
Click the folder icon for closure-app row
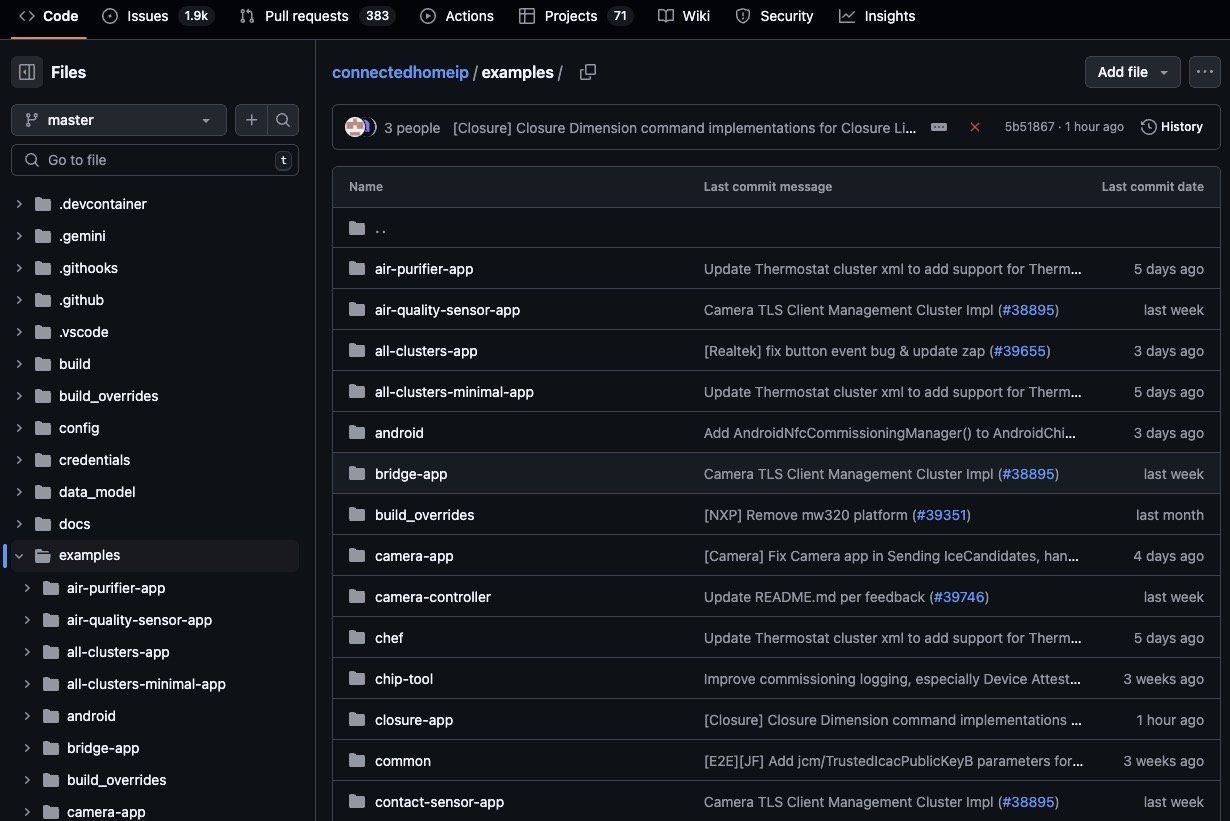coord(357,720)
